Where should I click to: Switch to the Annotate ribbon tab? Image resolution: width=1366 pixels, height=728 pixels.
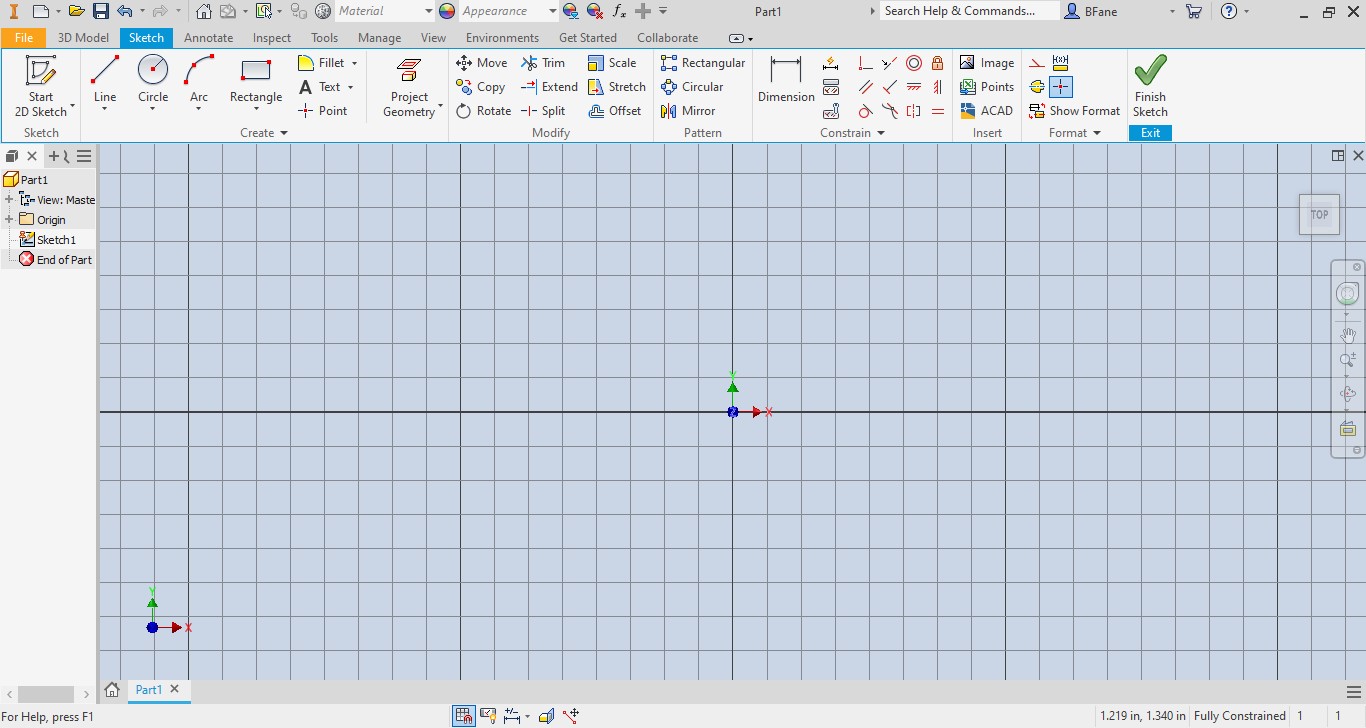(x=208, y=37)
